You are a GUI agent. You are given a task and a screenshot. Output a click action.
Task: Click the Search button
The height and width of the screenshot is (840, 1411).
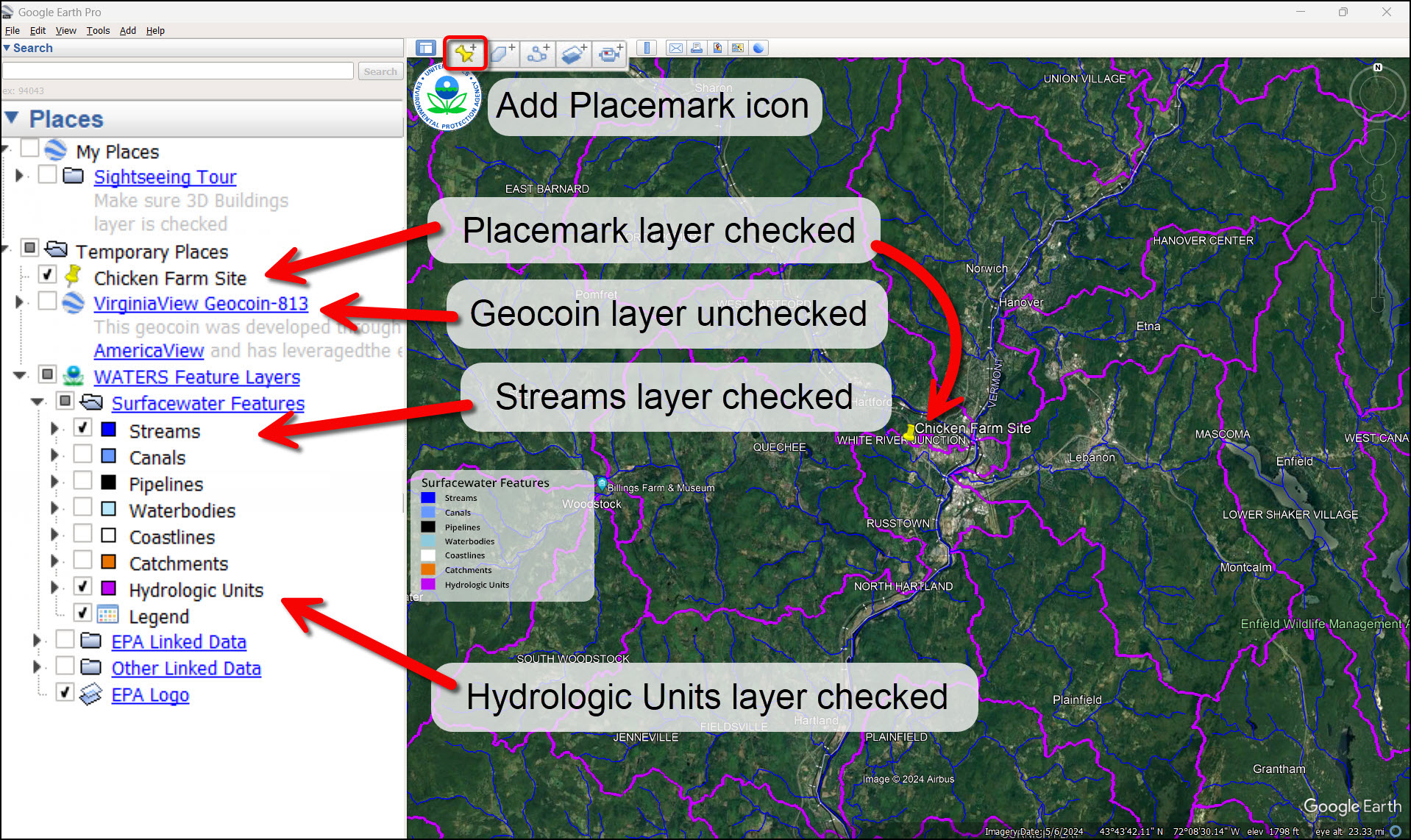coord(380,71)
